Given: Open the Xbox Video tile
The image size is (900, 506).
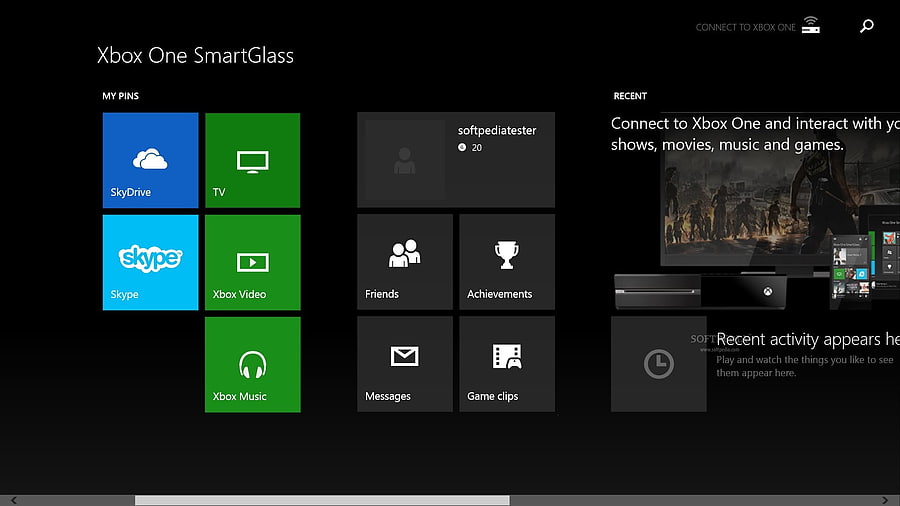Looking at the screenshot, I should 253,262.
